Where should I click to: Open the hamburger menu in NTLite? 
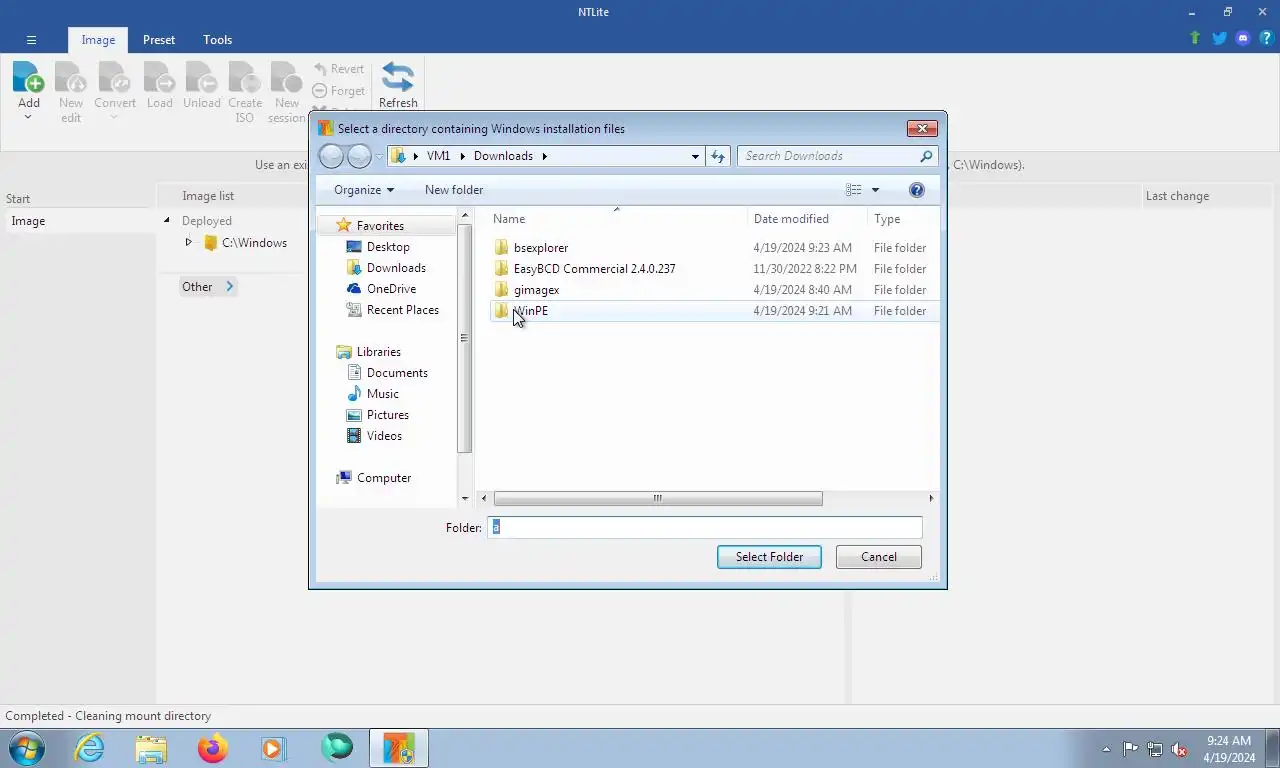(31, 40)
